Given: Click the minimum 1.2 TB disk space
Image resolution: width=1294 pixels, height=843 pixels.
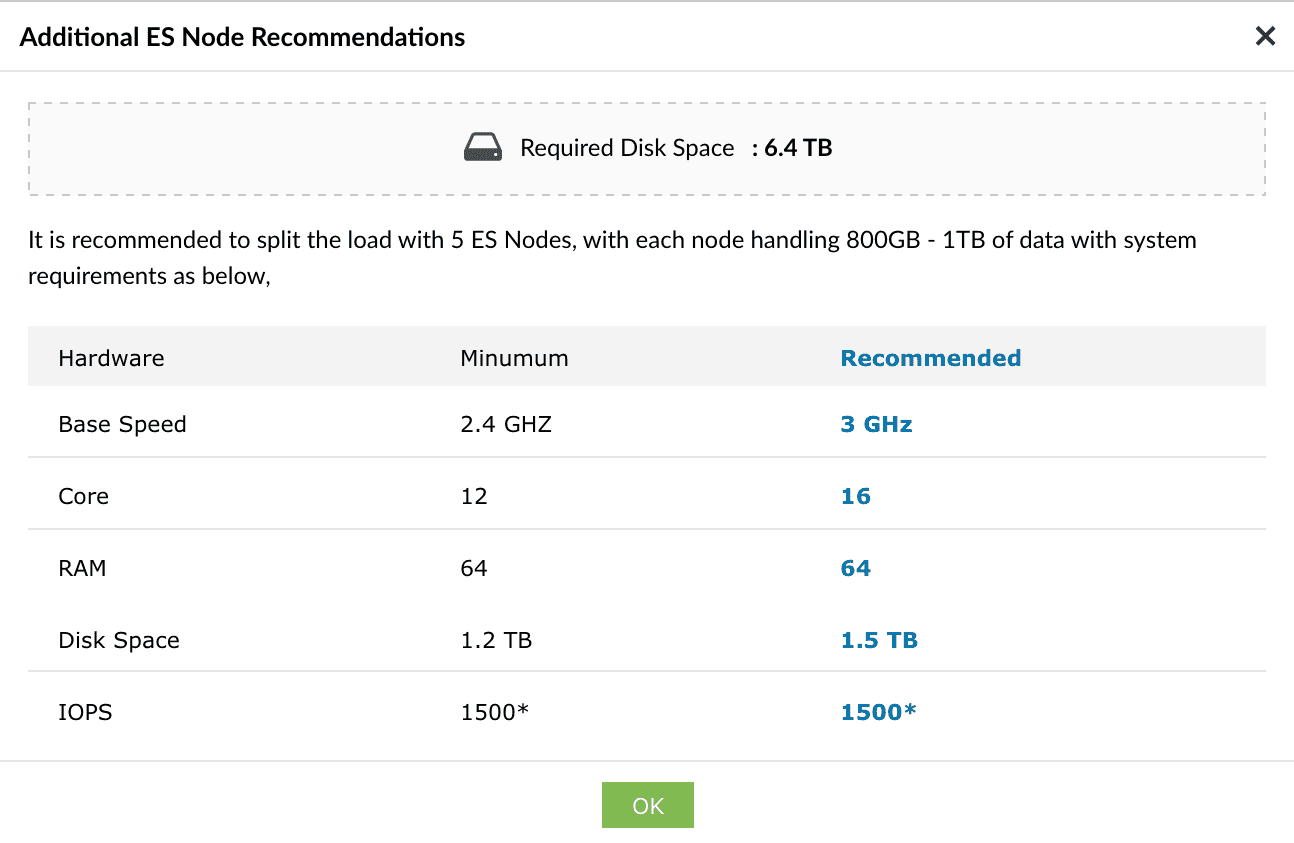Looking at the screenshot, I should click(x=496, y=640).
